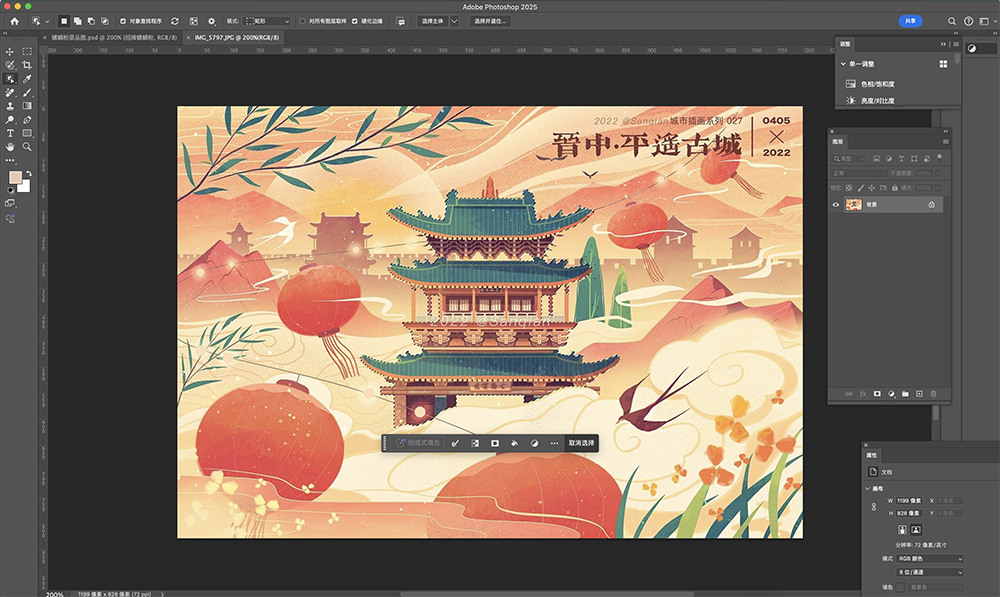This screenshot has height=597, width=1000.
Task: Click the Home icon in options bar
Action: point(14,20)
